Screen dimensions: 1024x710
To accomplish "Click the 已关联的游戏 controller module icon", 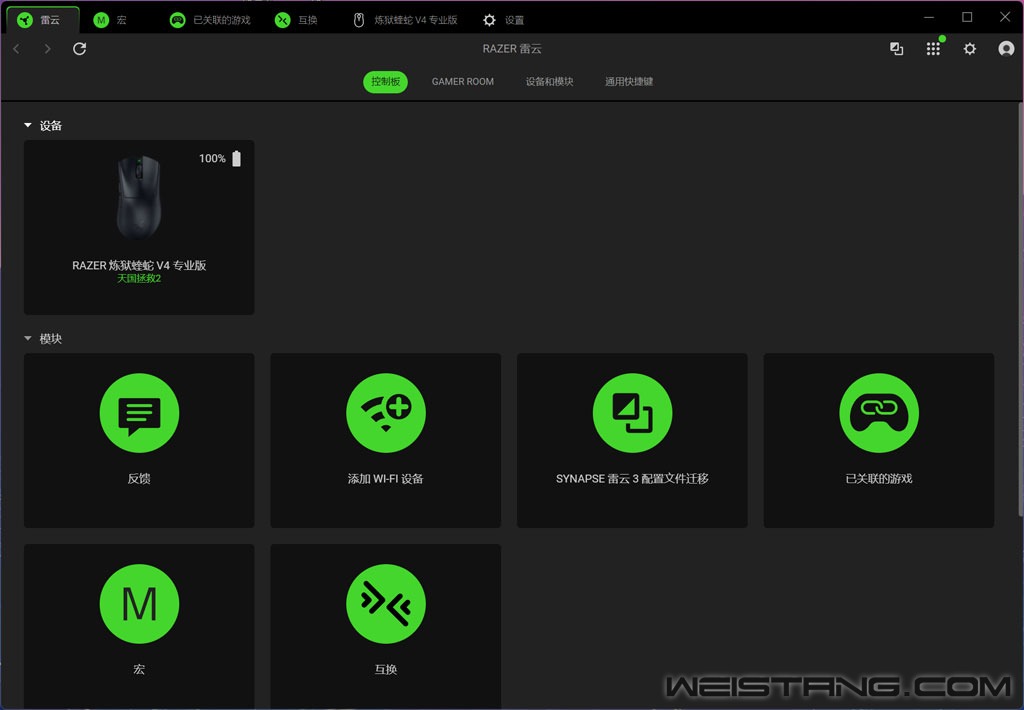I will tap(878, 412).
